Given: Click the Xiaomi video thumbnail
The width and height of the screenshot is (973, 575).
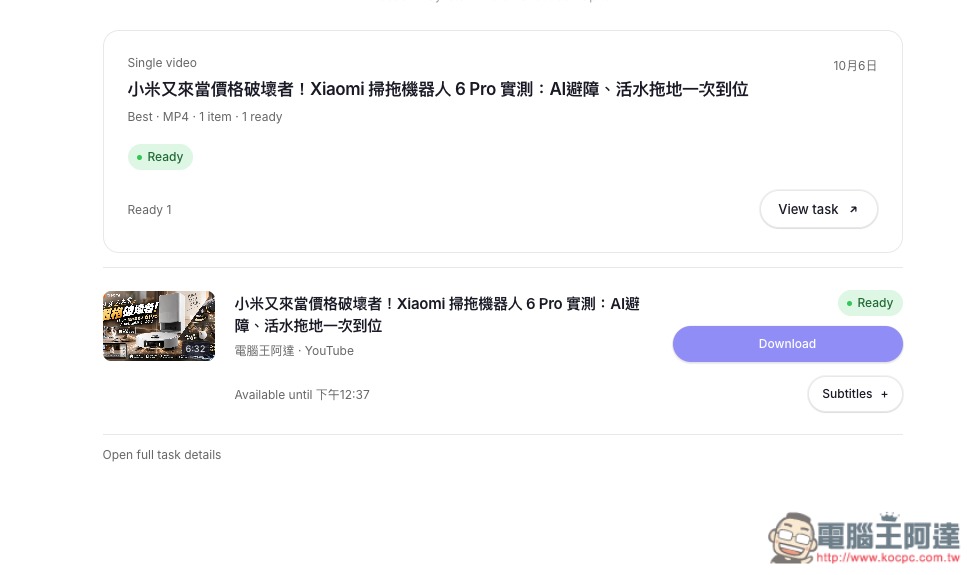Looking at the screenshot, I should click(x=159, y=326).
